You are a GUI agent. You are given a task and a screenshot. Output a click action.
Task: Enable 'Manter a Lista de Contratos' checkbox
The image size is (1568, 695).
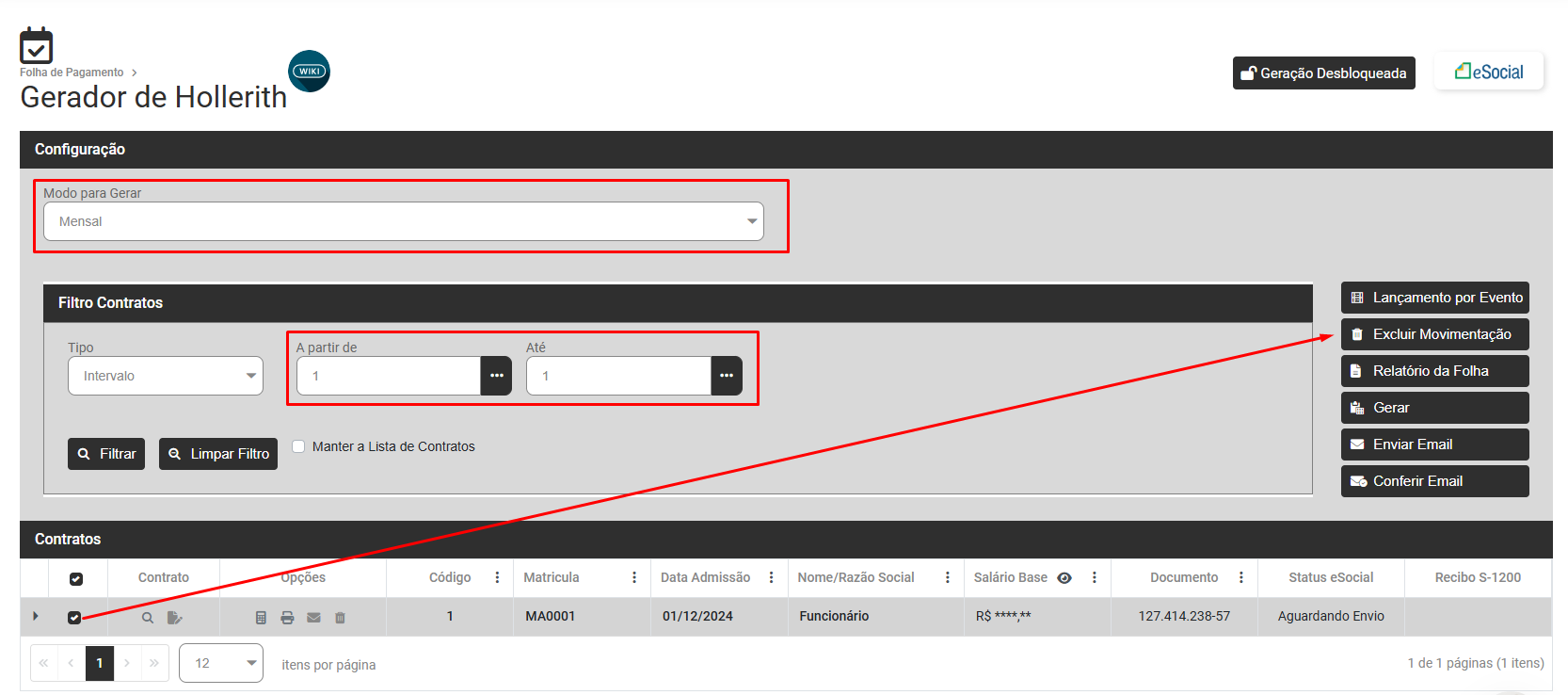(298, 446)
